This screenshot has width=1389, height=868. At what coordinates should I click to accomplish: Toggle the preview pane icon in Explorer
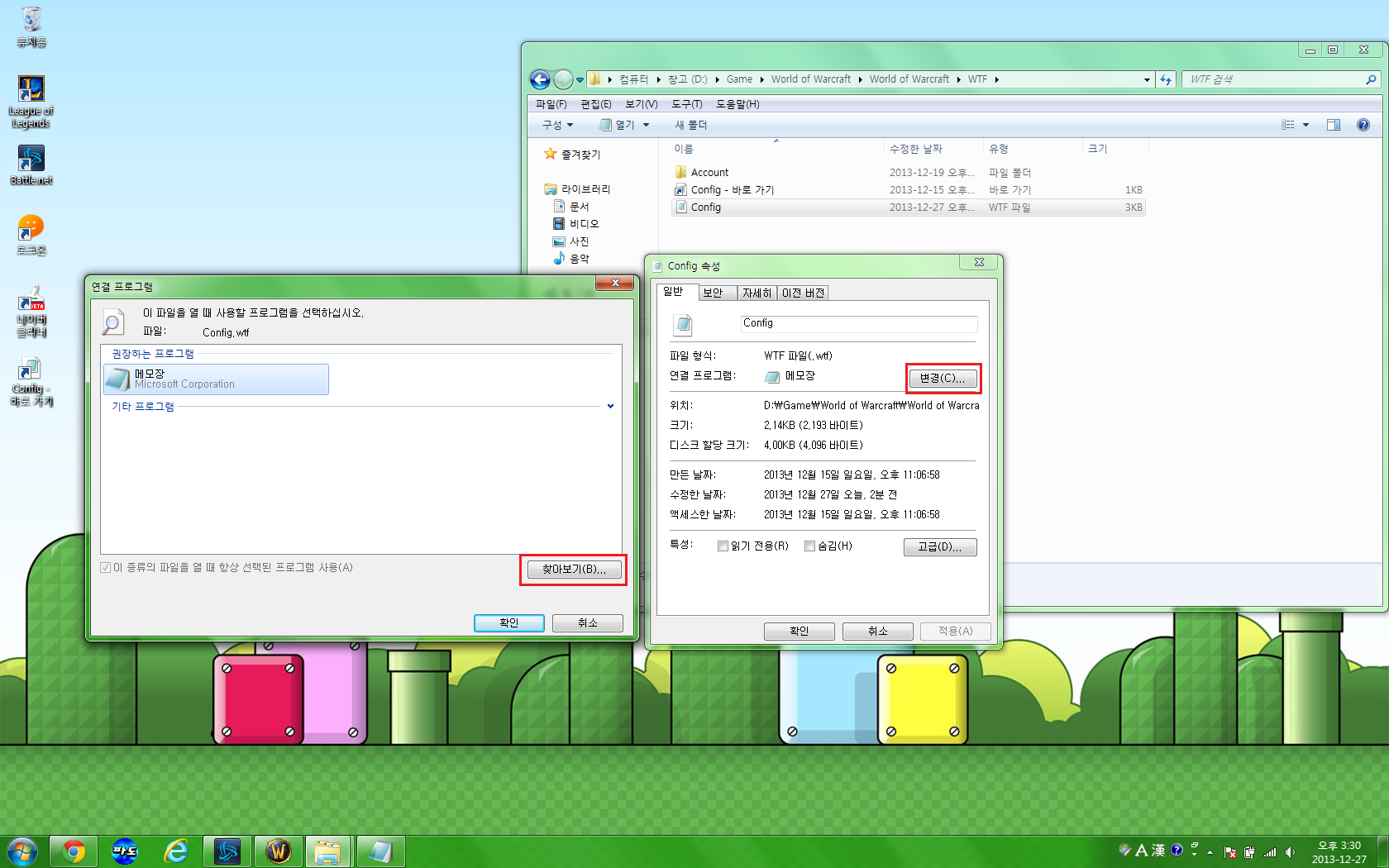(1333, 125)
